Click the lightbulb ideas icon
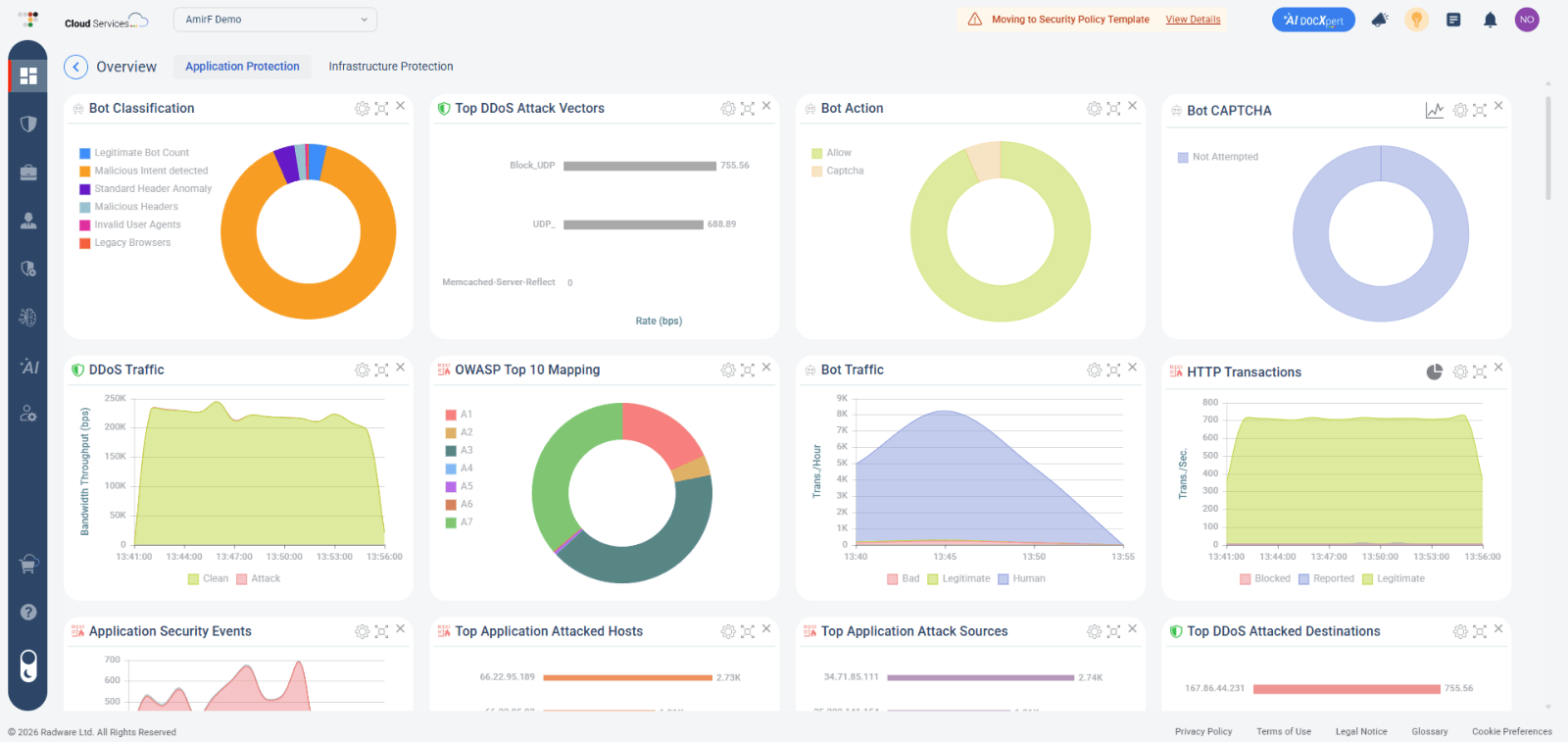The image size is (1568, 742). 1416,20
